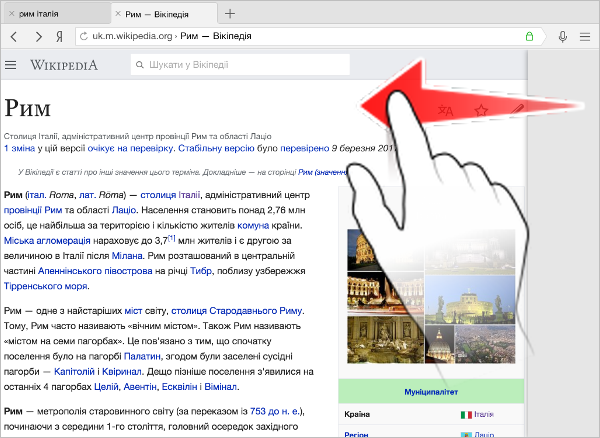Click the Wikipedia logo
This screenshot has width=600, height=438.
tap(64, 65)
